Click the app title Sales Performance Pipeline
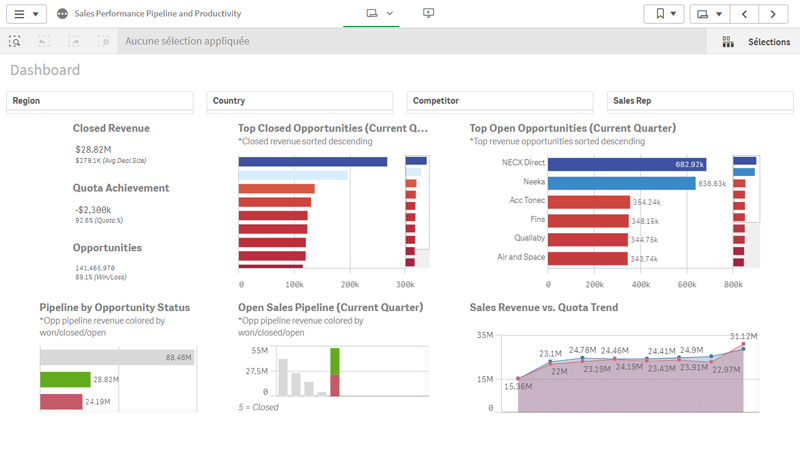 click(x=158, y=14)
